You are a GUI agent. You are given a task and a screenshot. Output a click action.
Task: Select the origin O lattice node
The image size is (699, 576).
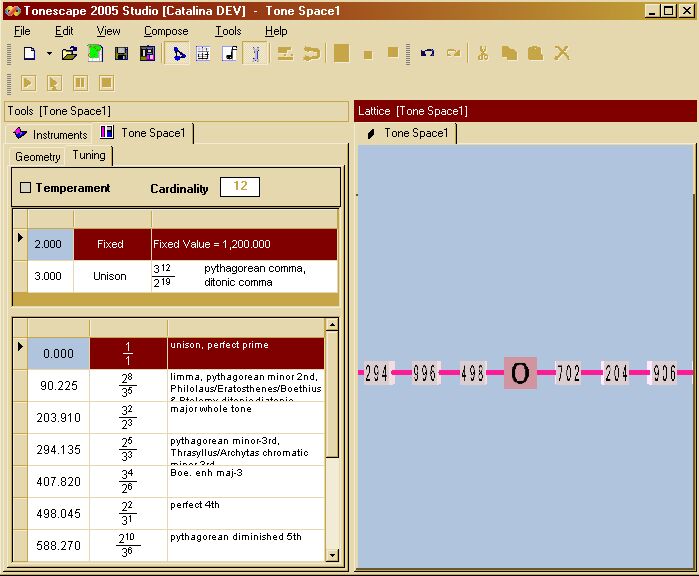click(520, 373)
